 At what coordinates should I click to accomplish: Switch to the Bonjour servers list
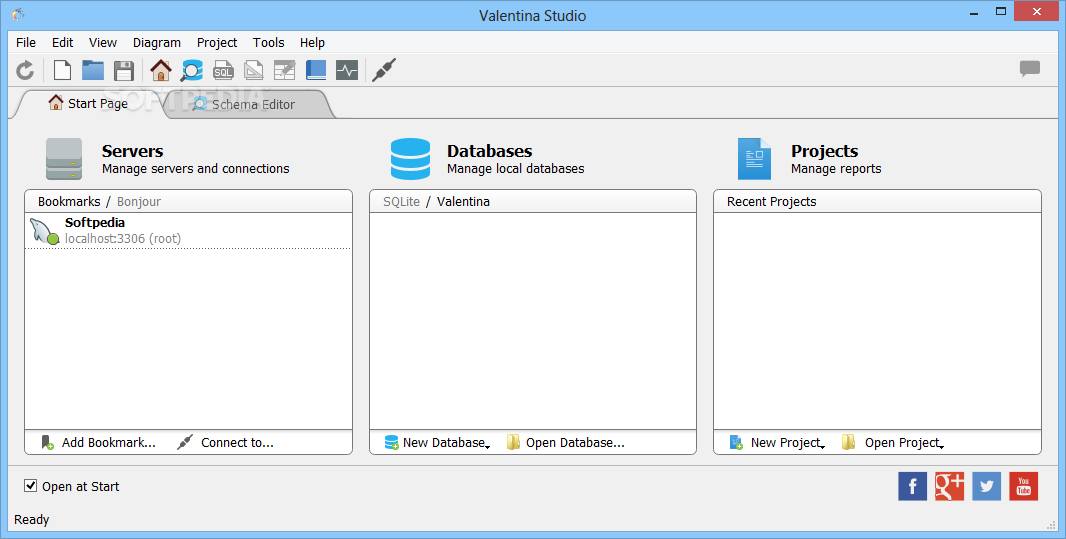coord(139,202)
